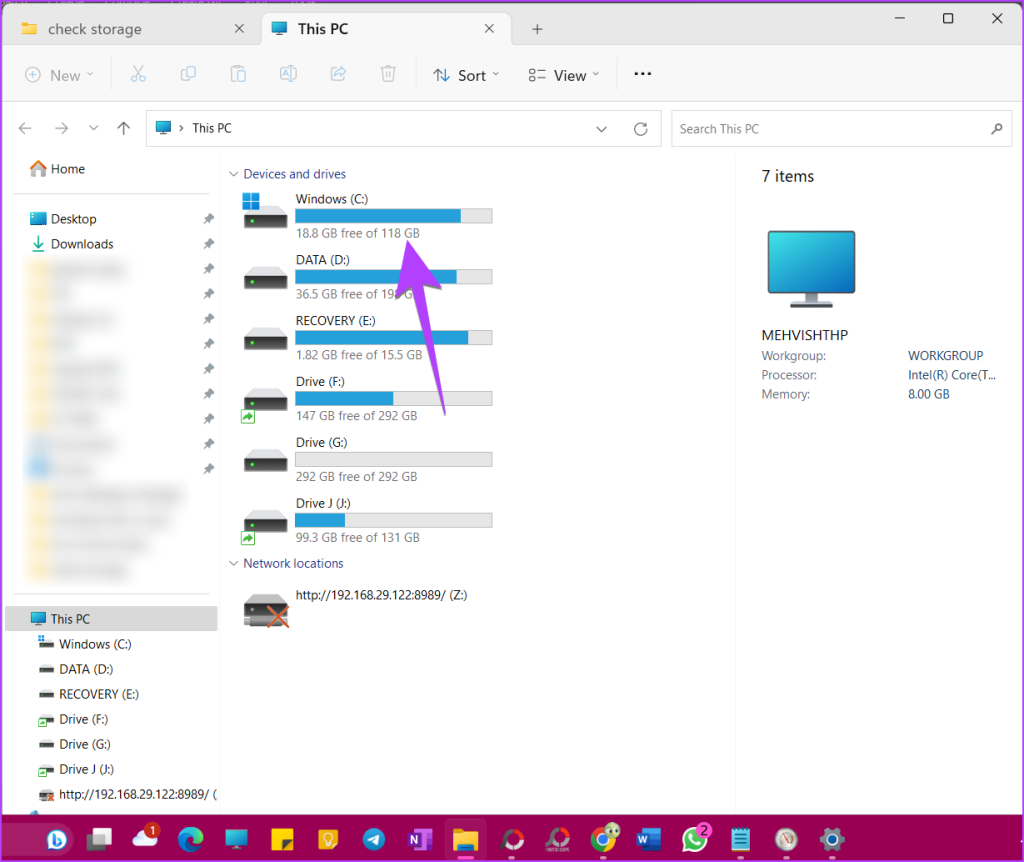This screenshot has width=1024, height=862.
Task: Open the Sort dropdown menu
Action: pos(465,75)
